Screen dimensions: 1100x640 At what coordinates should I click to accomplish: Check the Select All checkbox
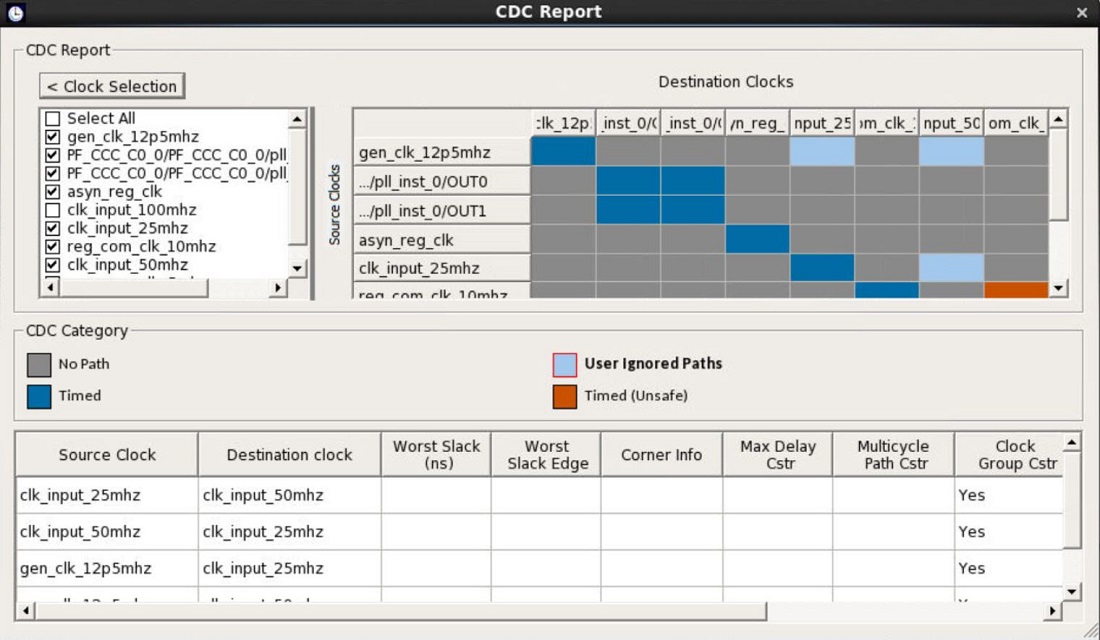pos(53,118)
